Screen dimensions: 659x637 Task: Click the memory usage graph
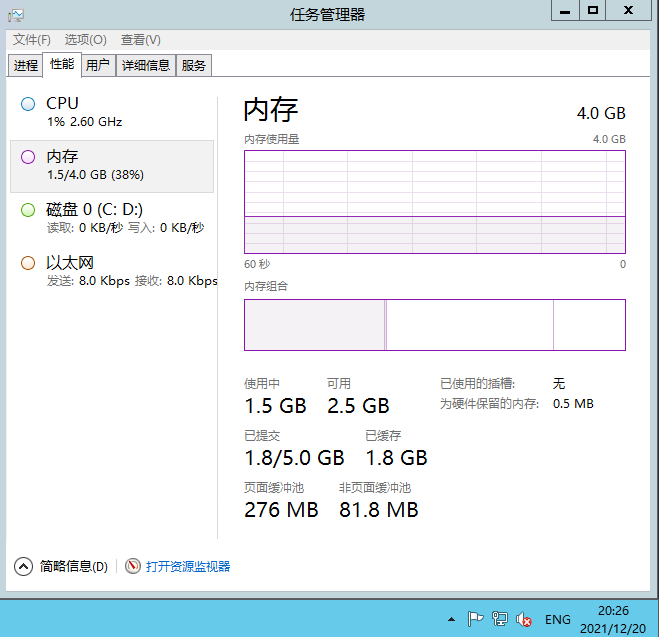point(435,201)
